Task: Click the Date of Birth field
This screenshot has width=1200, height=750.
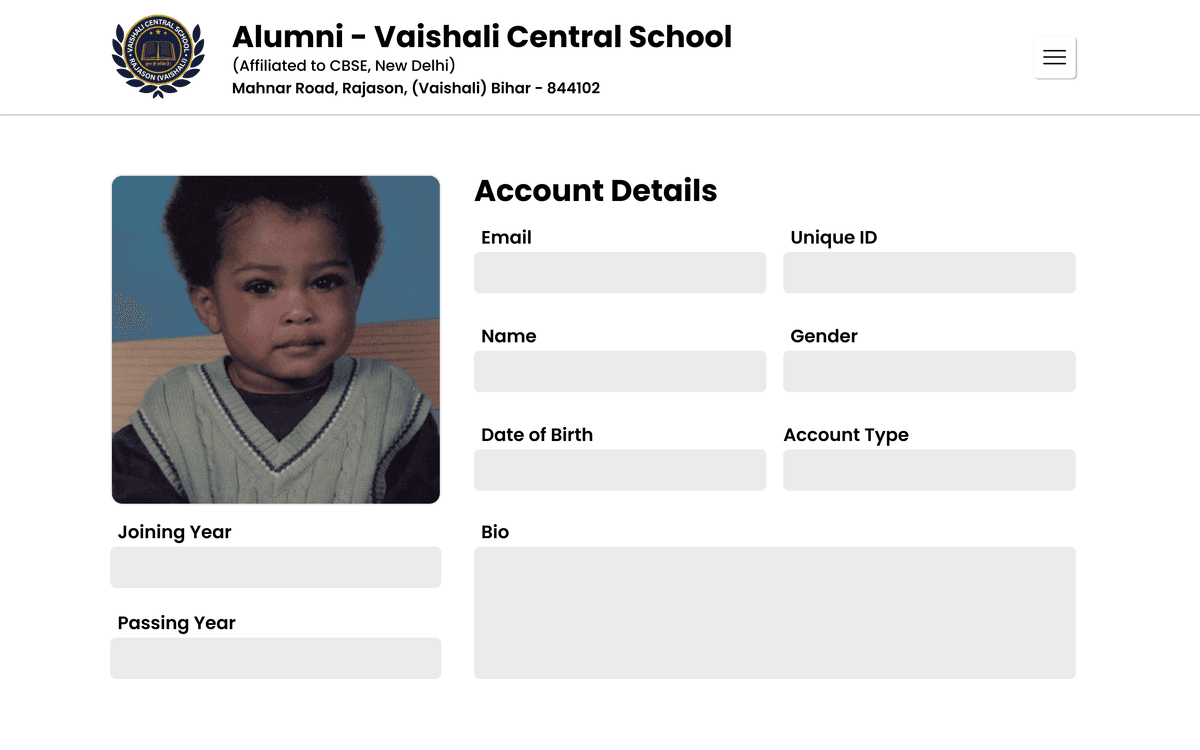Action: point(620,470)
